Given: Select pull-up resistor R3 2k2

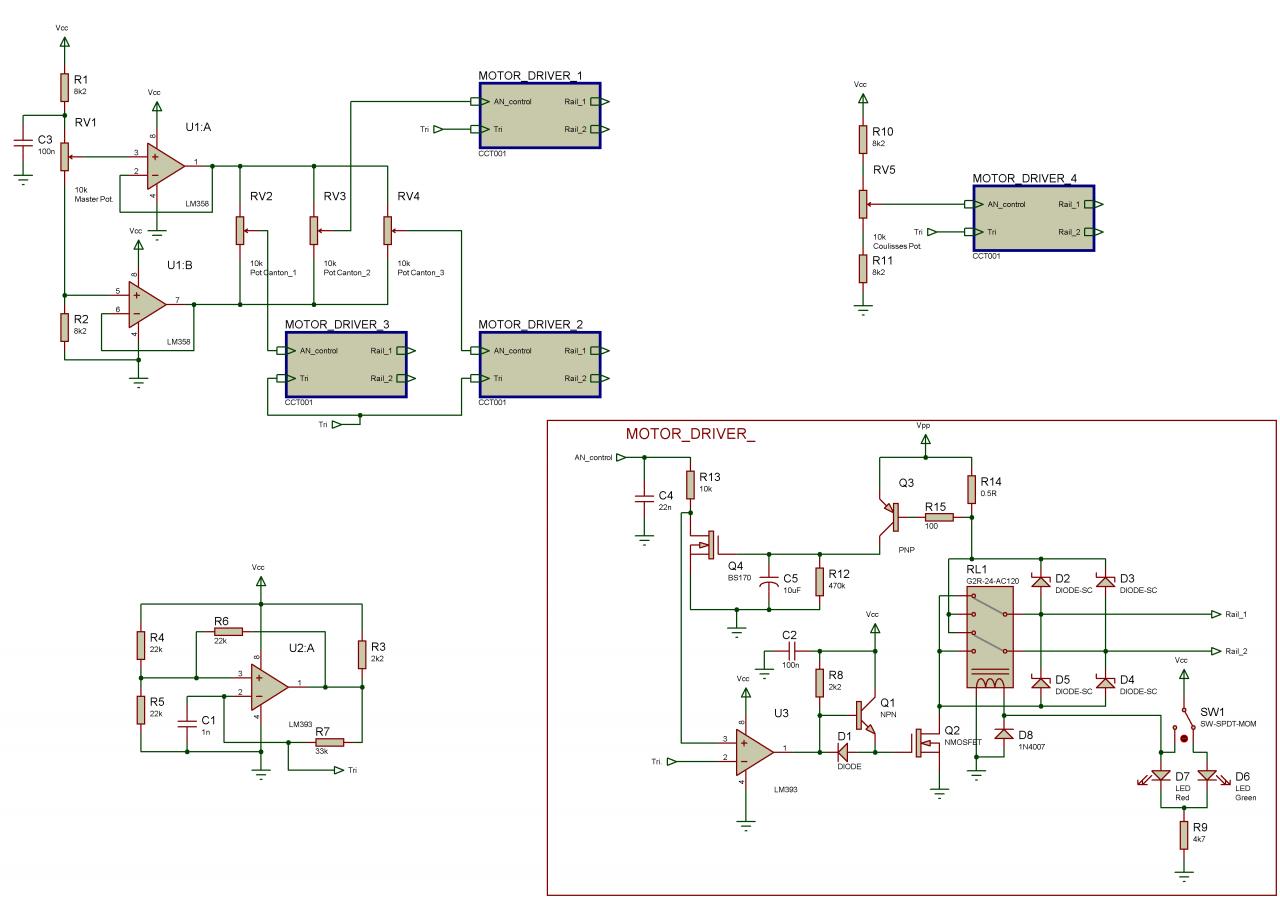Looking at the screenshot, I should click(361, 655).
